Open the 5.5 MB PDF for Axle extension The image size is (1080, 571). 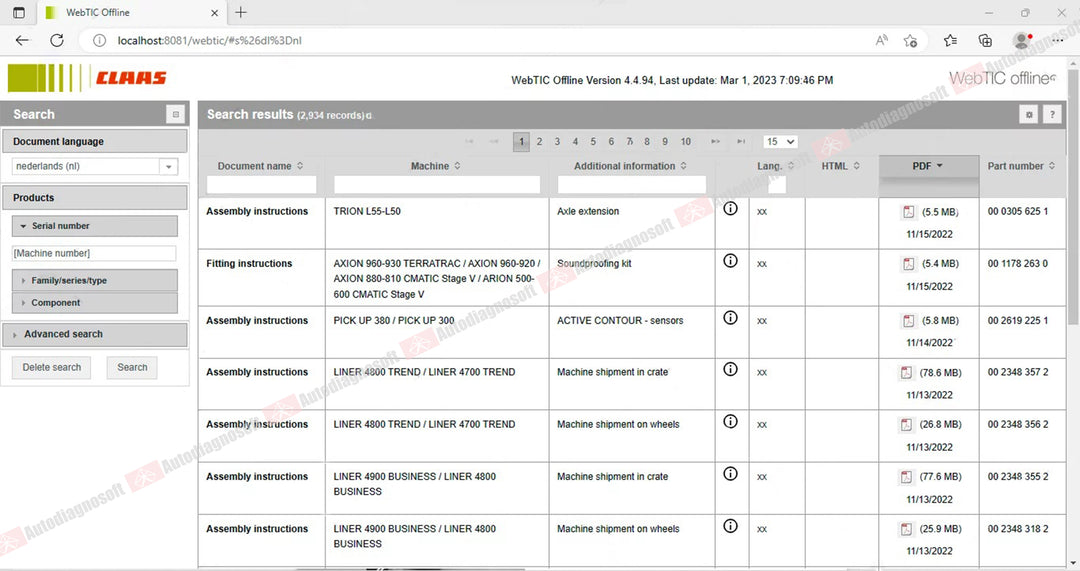click(x=908, y=212)
